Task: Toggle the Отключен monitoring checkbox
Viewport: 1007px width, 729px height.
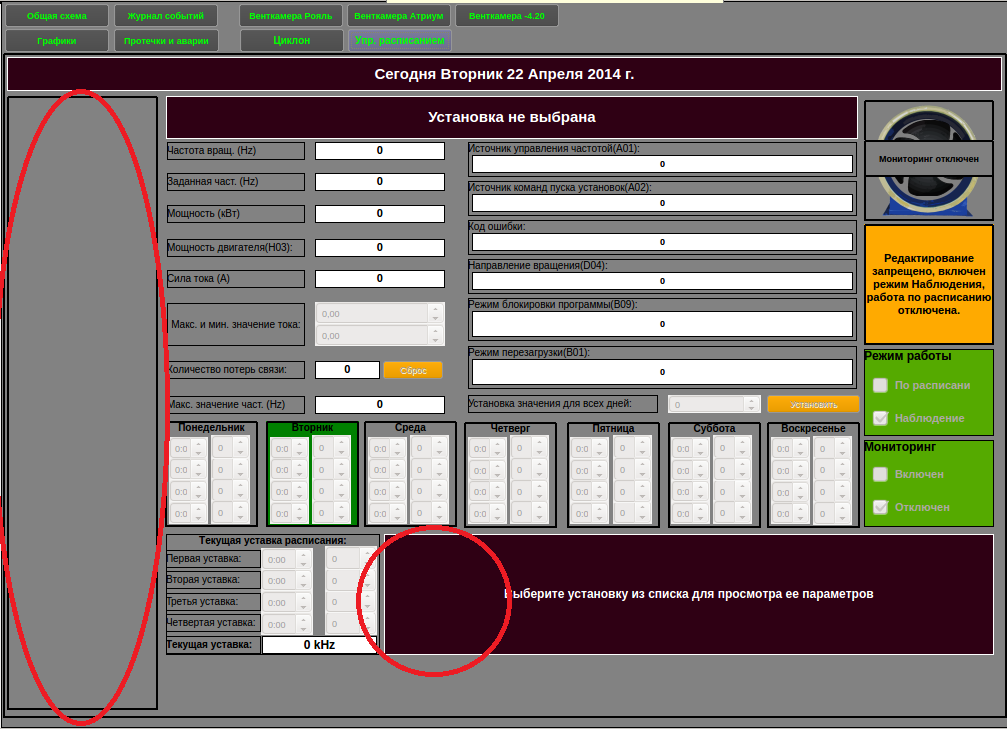Action: coord(881,507)
